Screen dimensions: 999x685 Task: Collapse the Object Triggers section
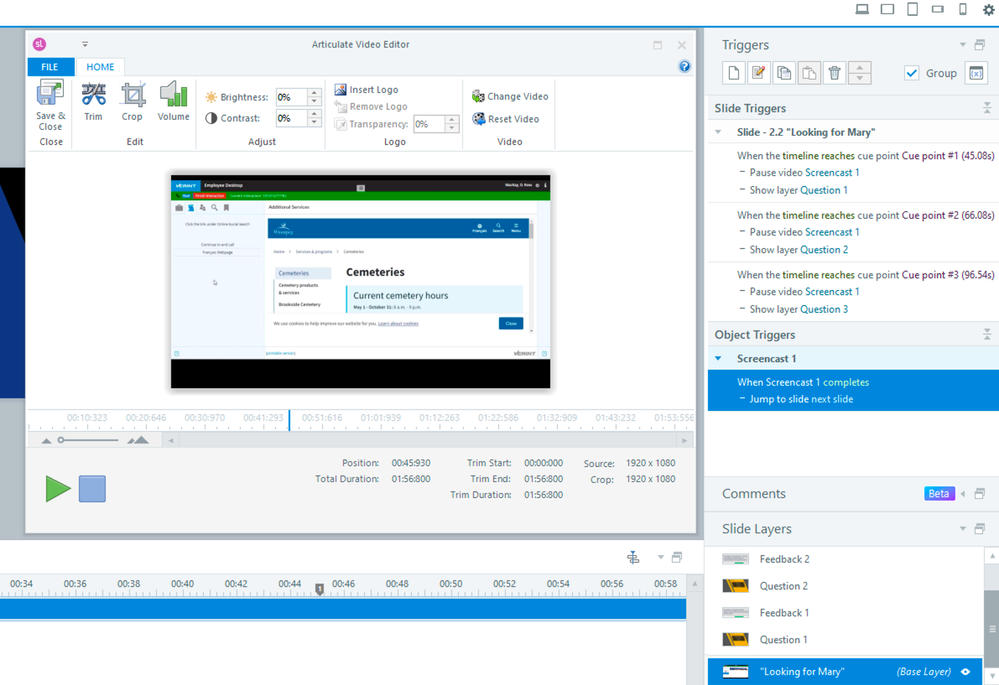987,334
